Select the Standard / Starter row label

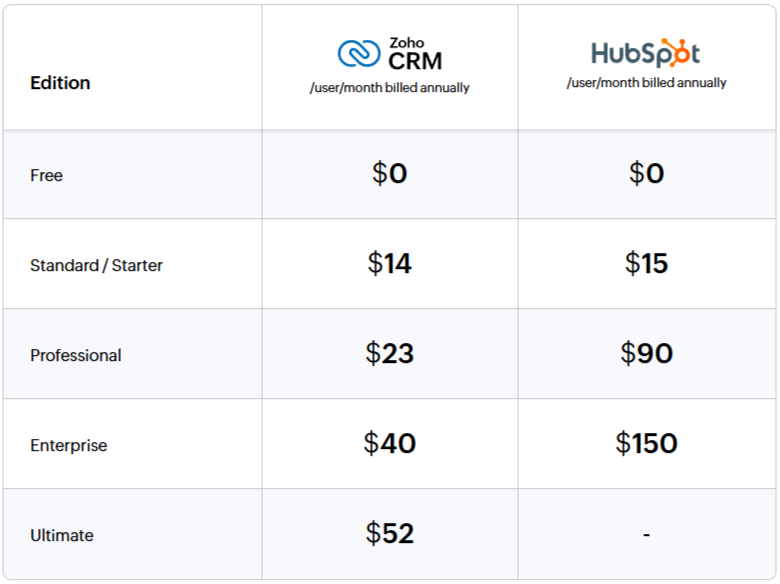[97, 265]
